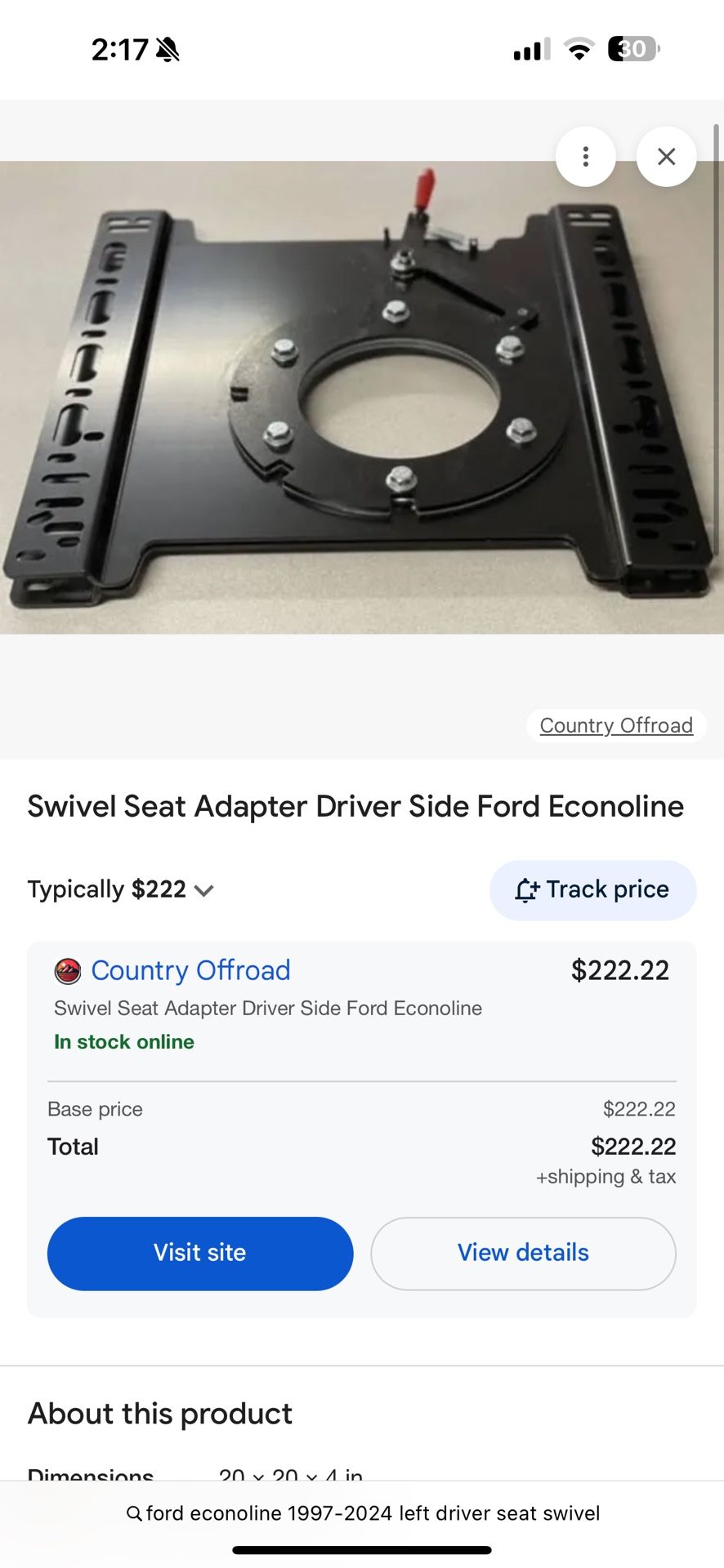Open the Country Offroad seller name link
The width and height of the screenshot is (724, 1568).
click(x=190, y=970)
